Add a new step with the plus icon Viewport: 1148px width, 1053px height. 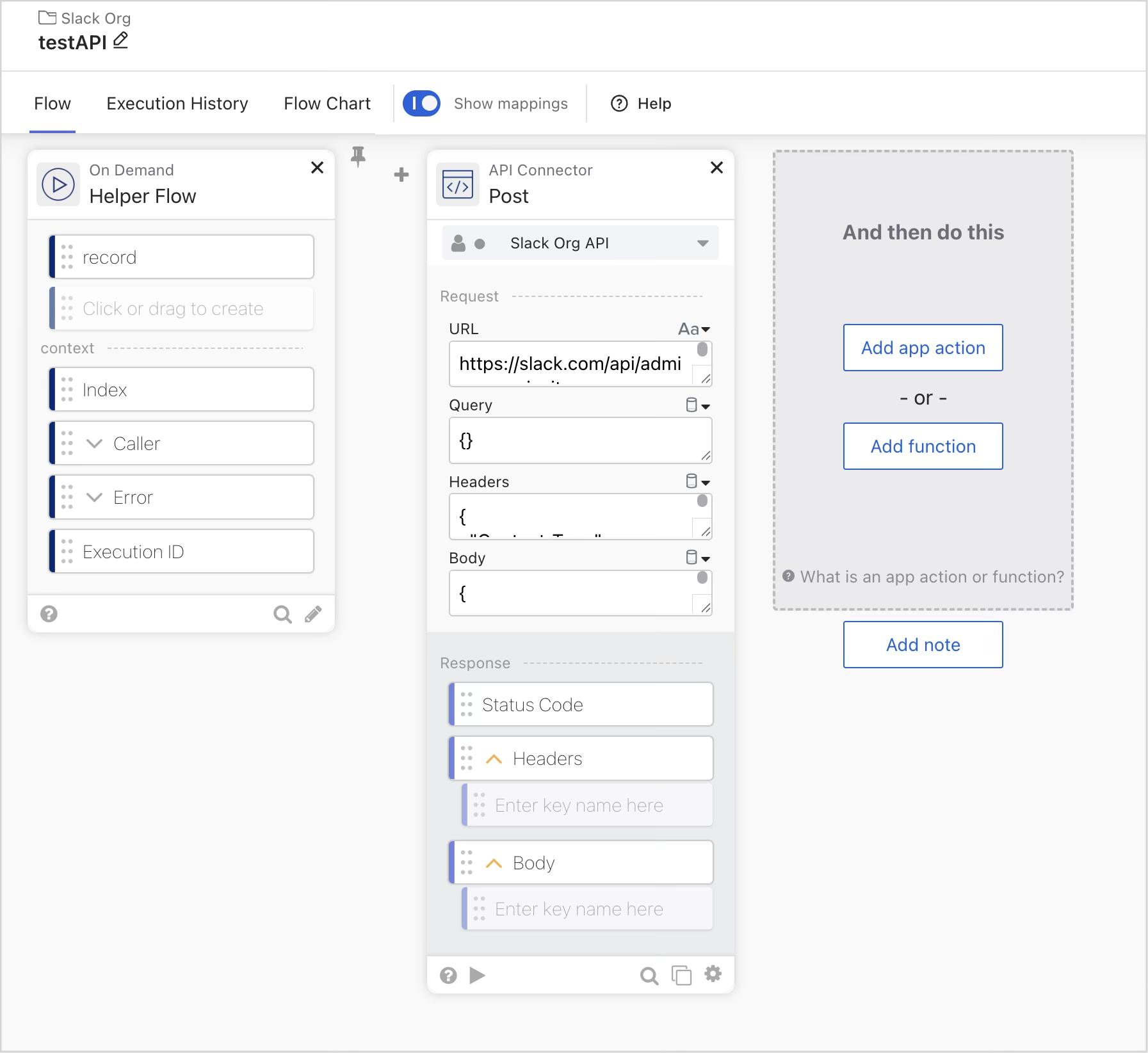pyautogui.click(x=401, y=174)
